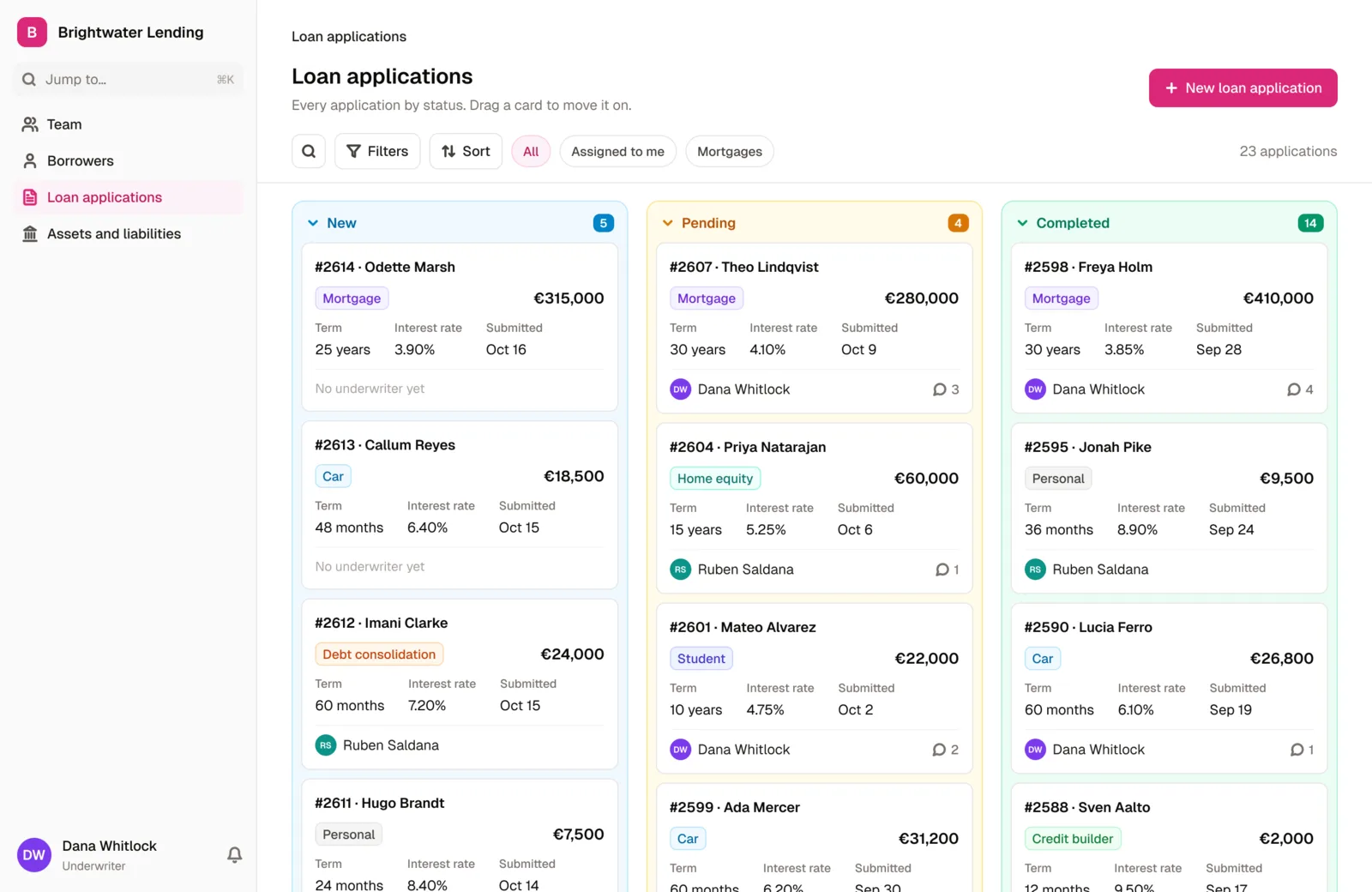Viewport: 1372px width, 892px height.
Task: Click the Pending column count badge 4
Action: point(958,223)
